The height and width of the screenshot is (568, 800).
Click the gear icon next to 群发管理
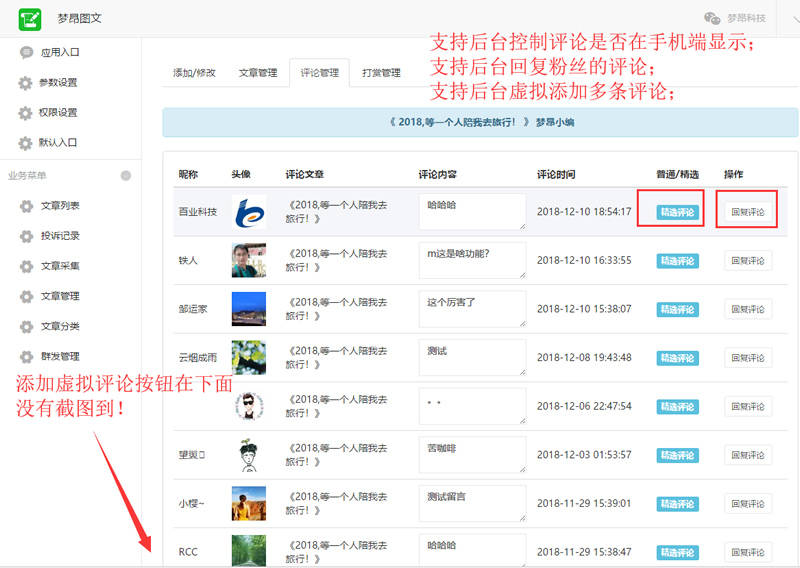27,356
